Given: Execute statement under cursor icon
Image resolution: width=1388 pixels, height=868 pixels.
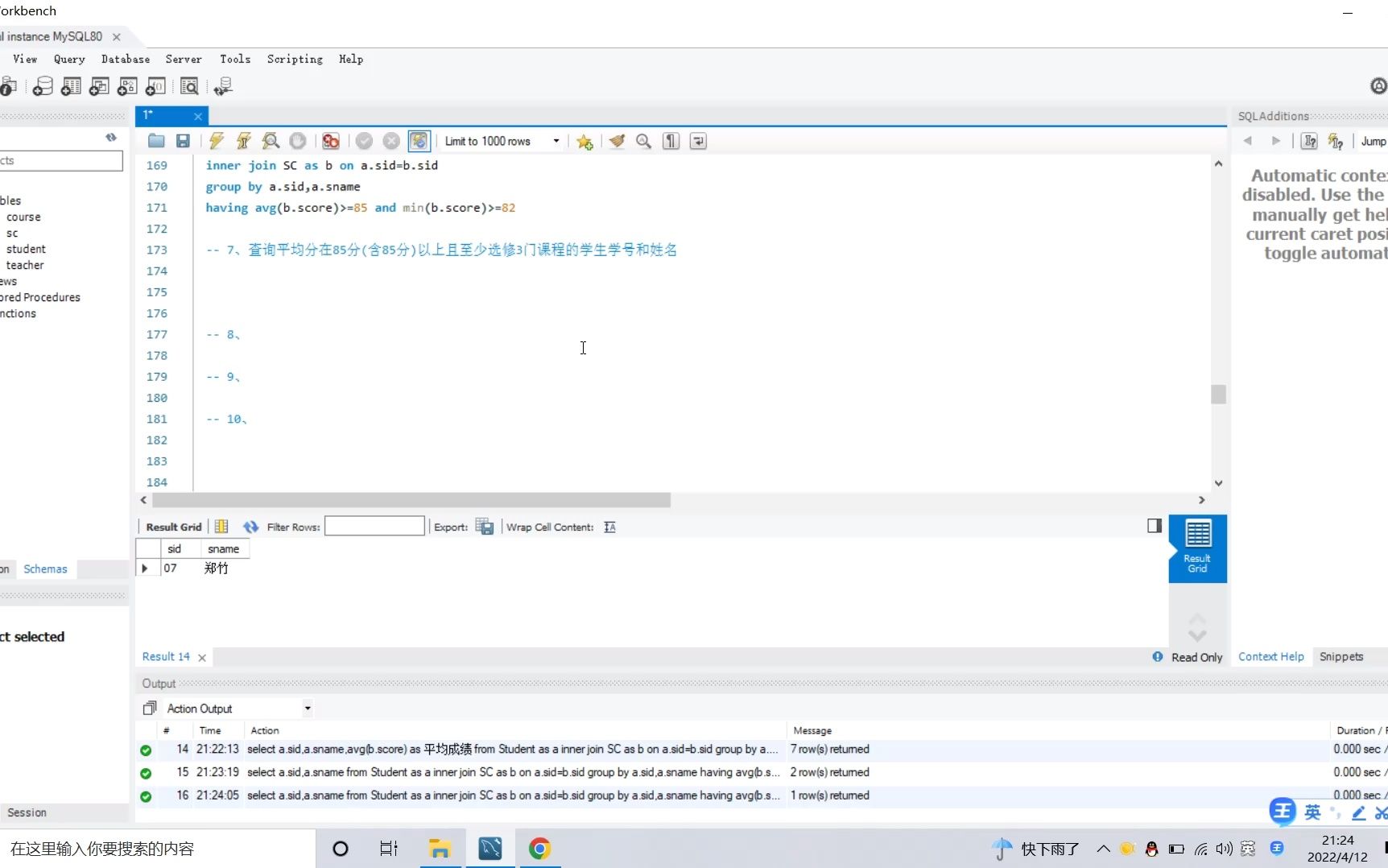Looking at the screenshot, I should [243, 141].
